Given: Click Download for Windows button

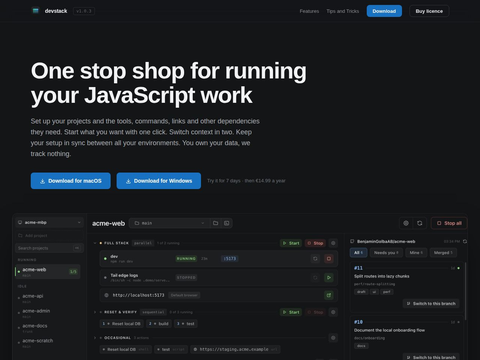Looking at the screenshot, I should tap(159, 181).
